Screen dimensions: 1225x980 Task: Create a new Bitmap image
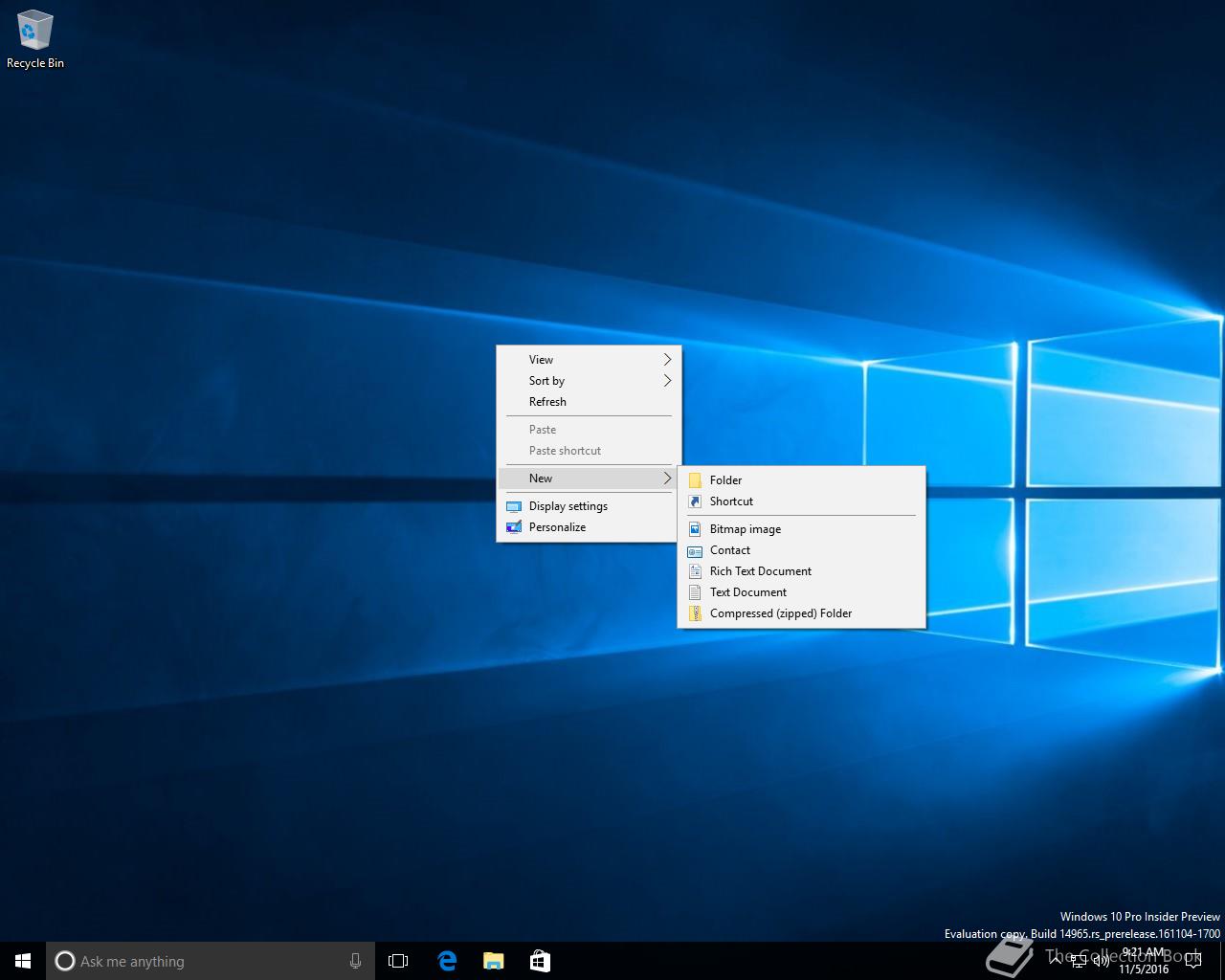[x=801, y=529]
